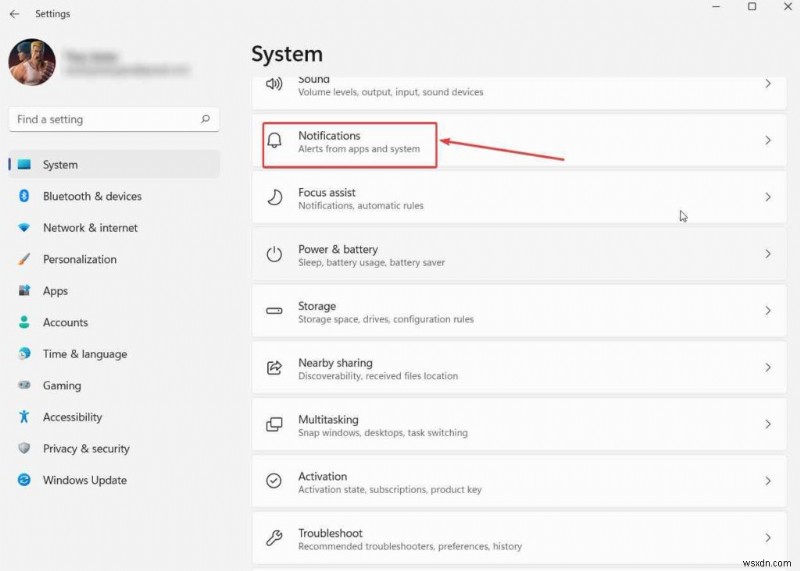Click the Apps grid icon in sidebar
Image resolution: width=800 pixels, height=571 pixels.
pyautogui.click(x=24, y=290)
